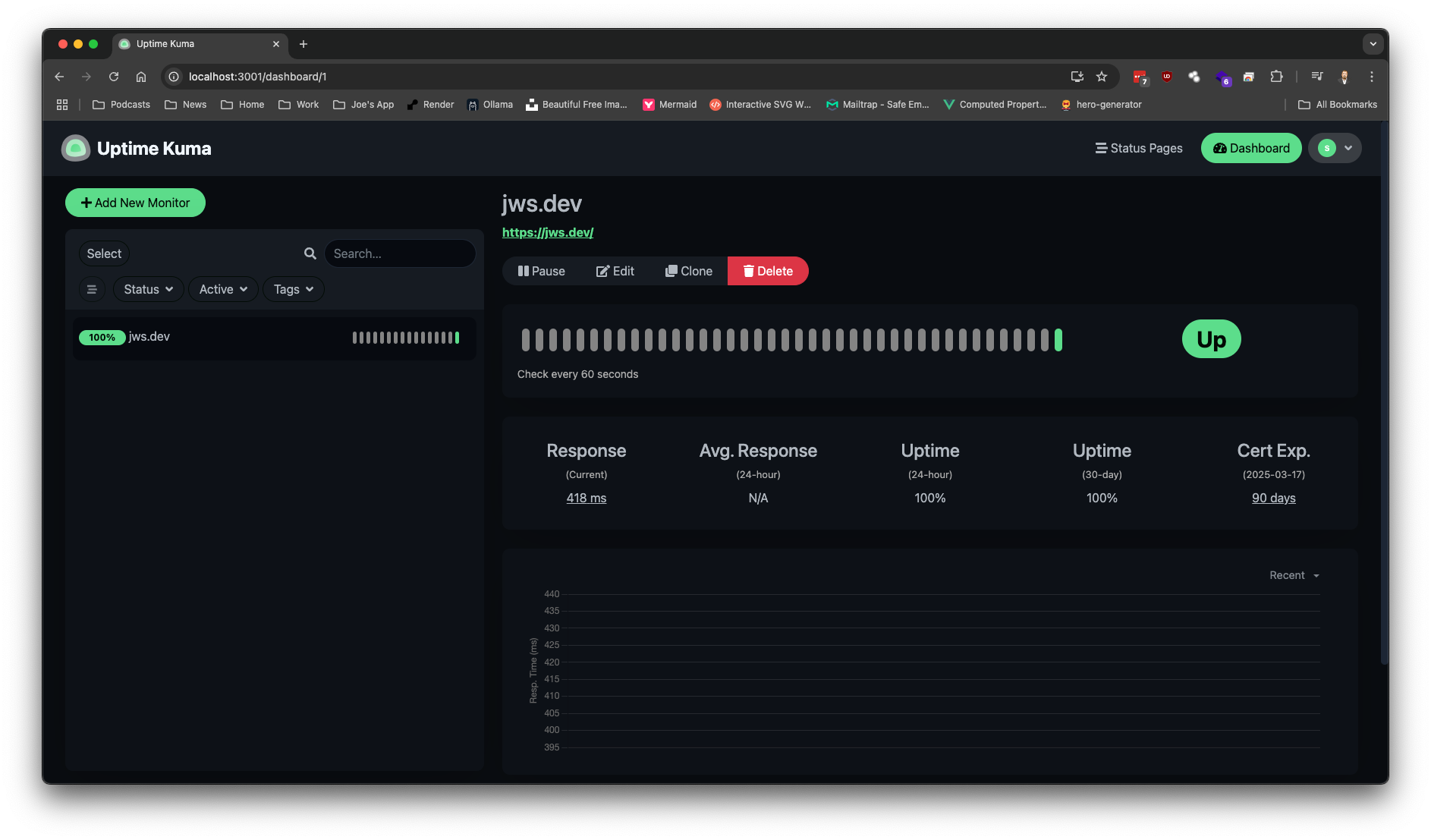Open the Computed Properties bookmark
Image resolution: width=1431 pixels, height=840 pixels.
tap(995, 105)
